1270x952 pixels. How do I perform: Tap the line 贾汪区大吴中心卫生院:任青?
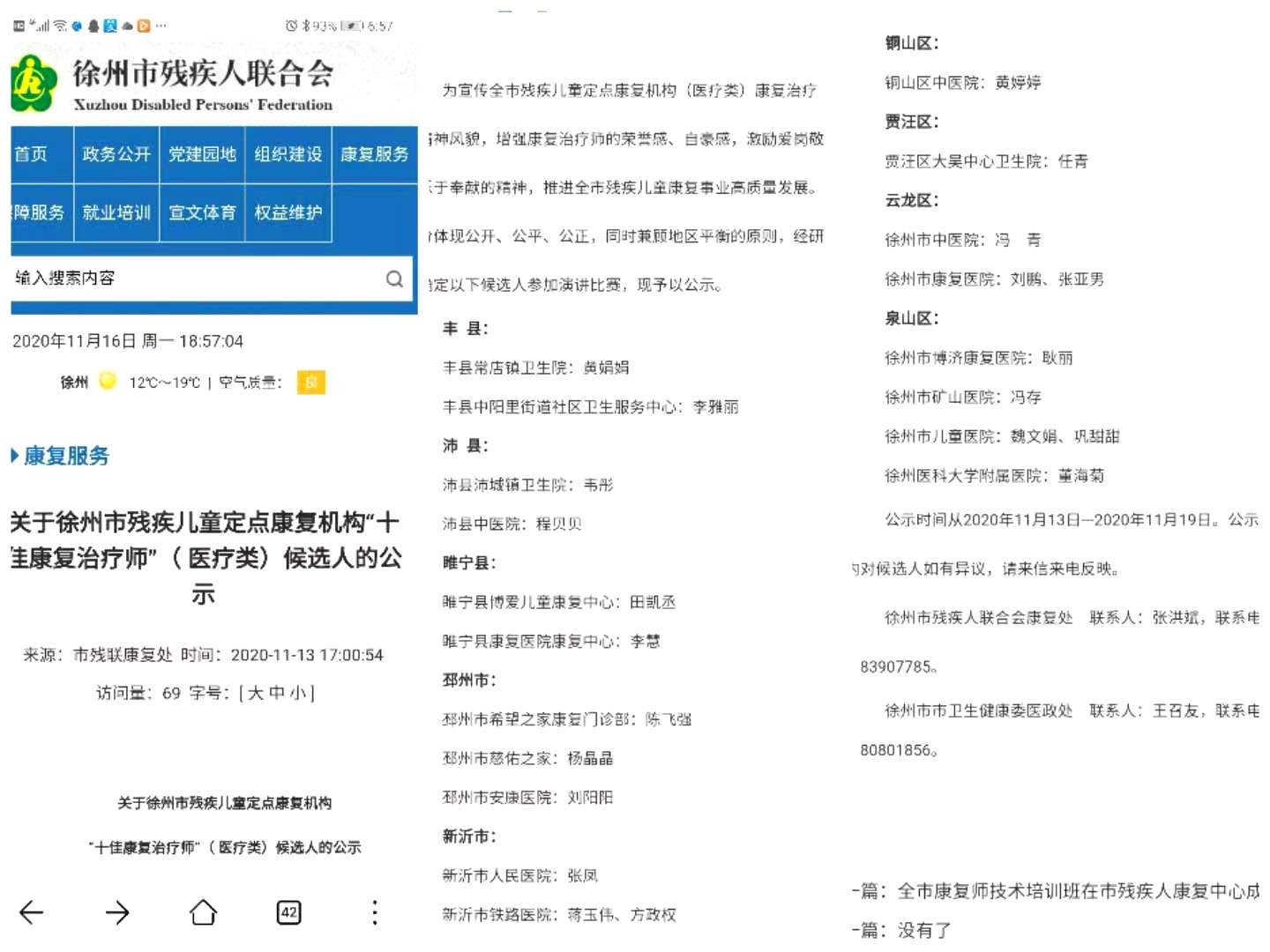(987, 161)
